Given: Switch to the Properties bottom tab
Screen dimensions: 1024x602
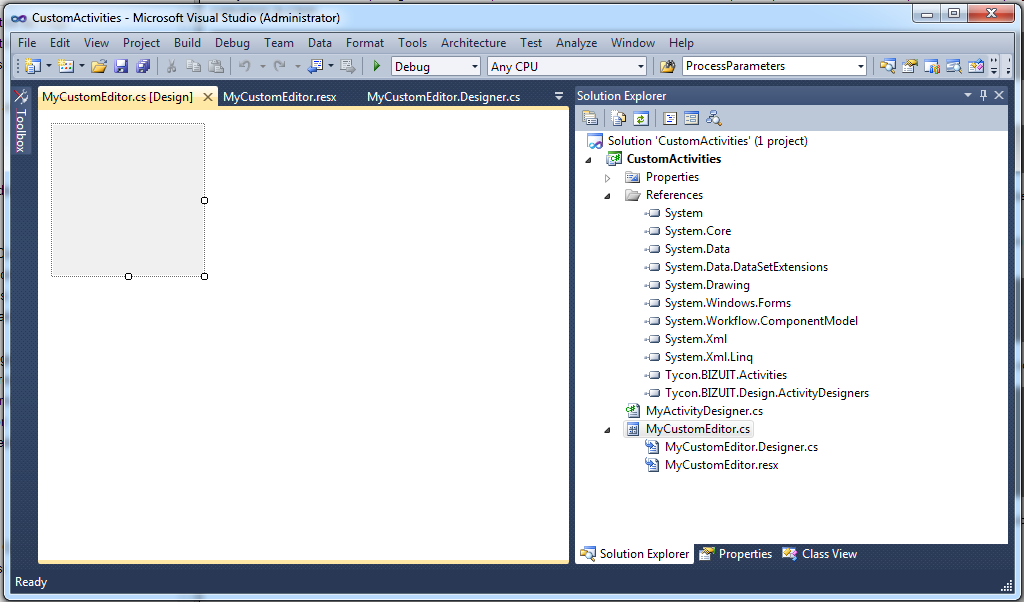Looking at the screenshot, I should click(736, 554).
